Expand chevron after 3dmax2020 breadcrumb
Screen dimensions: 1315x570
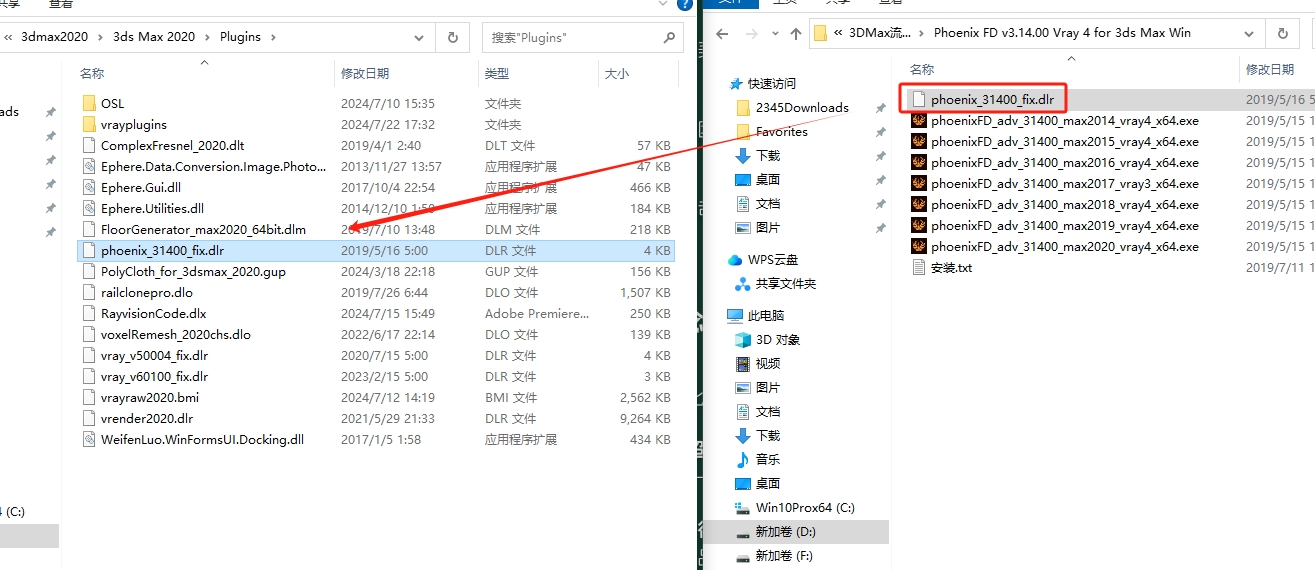(x=100, y=37)
